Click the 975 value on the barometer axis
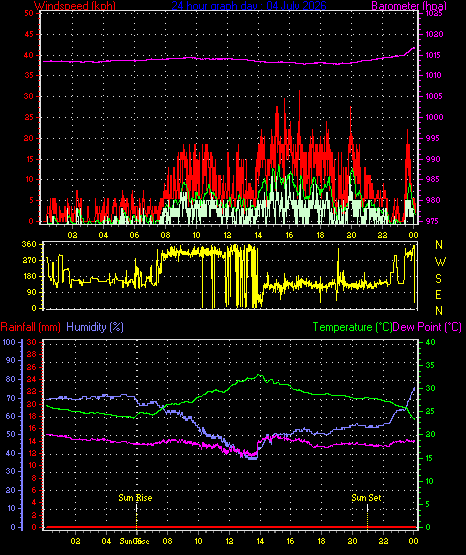 click(433, 221)
